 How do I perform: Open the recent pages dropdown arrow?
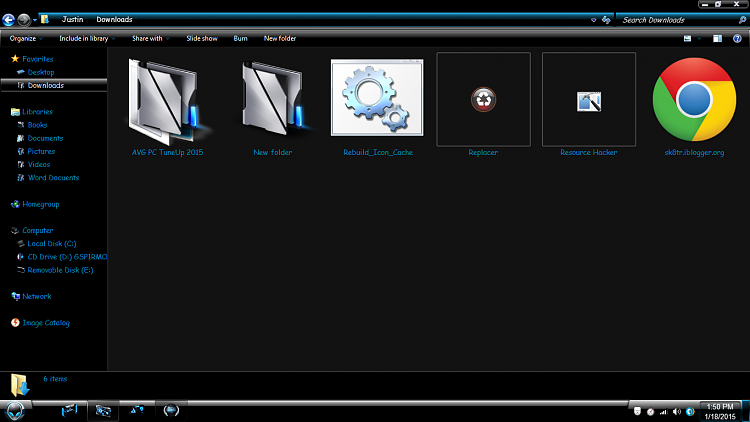pyautogui.click(x=34, y=20)
